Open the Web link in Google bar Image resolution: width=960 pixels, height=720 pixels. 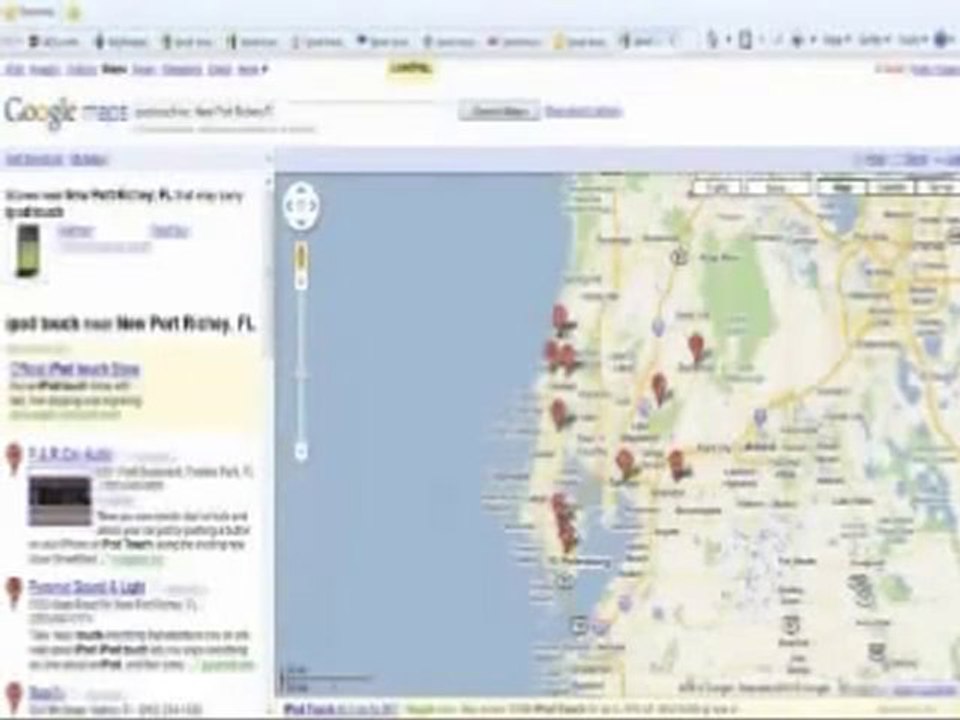click(14, 70)
